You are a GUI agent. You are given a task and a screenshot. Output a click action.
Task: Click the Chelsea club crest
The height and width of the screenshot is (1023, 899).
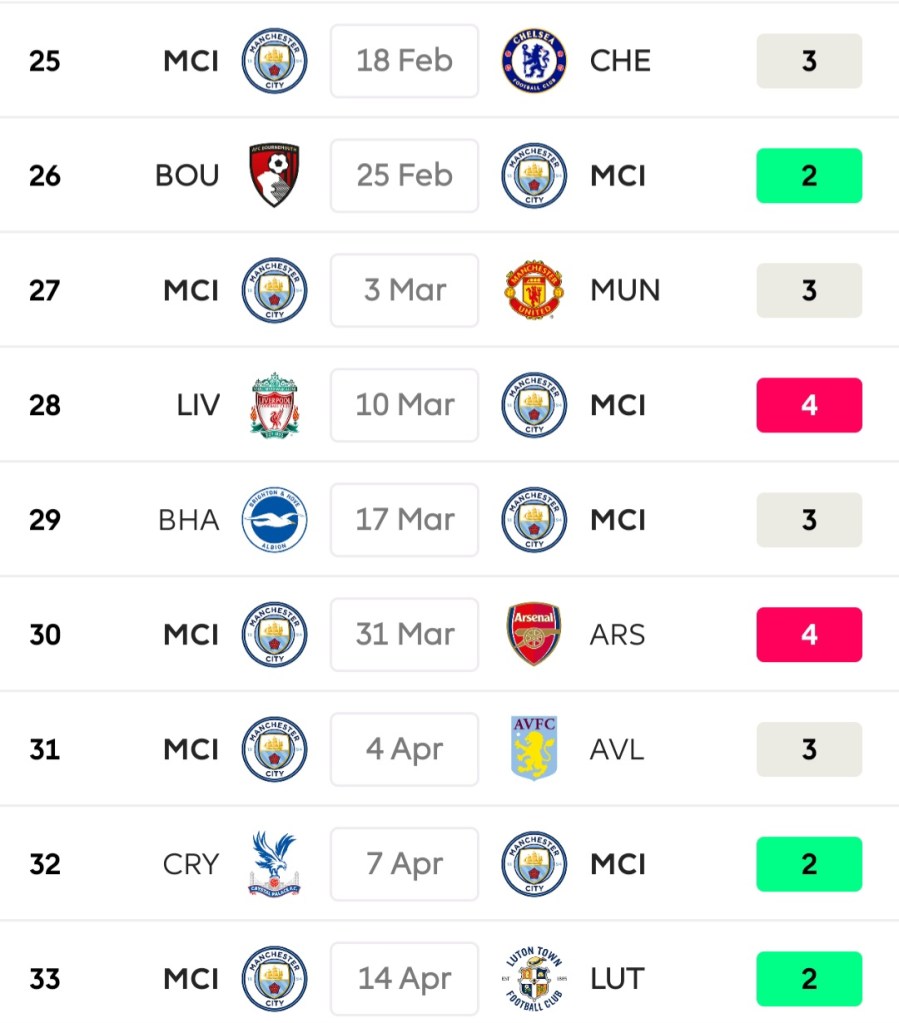tap(534, 61)
